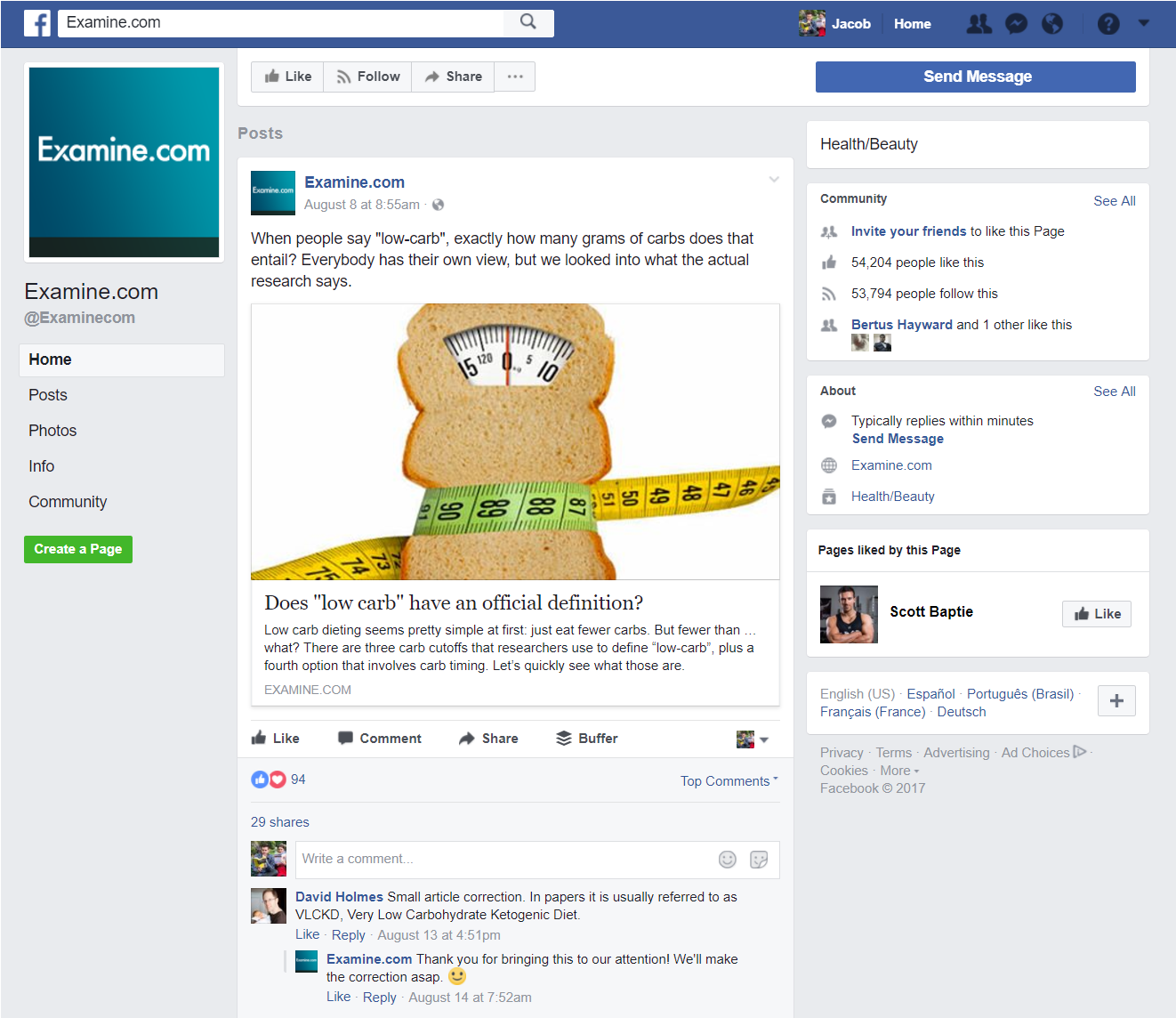Open the quick help question mark icon
Screen dimensions: 1176x1018
(1108, 24)
